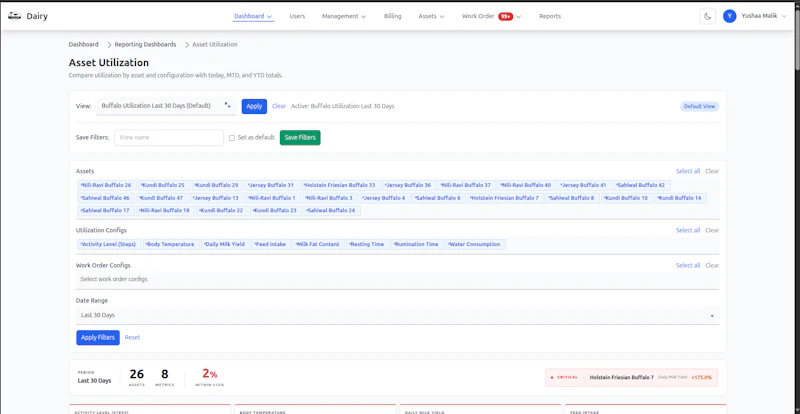Focus the View name input field
Viewport: 800px width, 414px height.
pyautogui.click(x=169, y=137)
